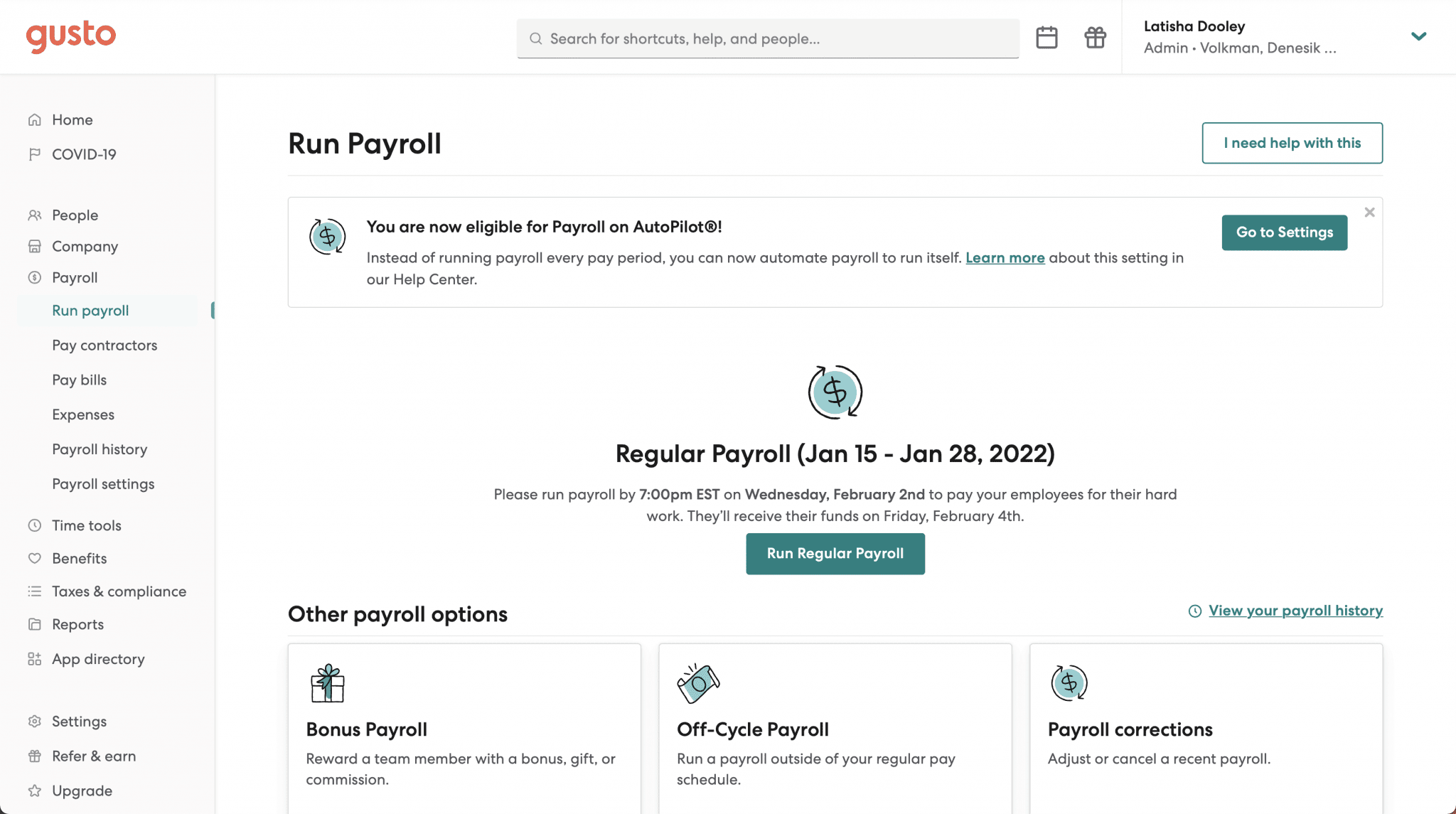Image resolution: width=1456 pixels, height=814 pixels.
Task: Switch to the Payroll history section
Action: [x=100, y=449]
